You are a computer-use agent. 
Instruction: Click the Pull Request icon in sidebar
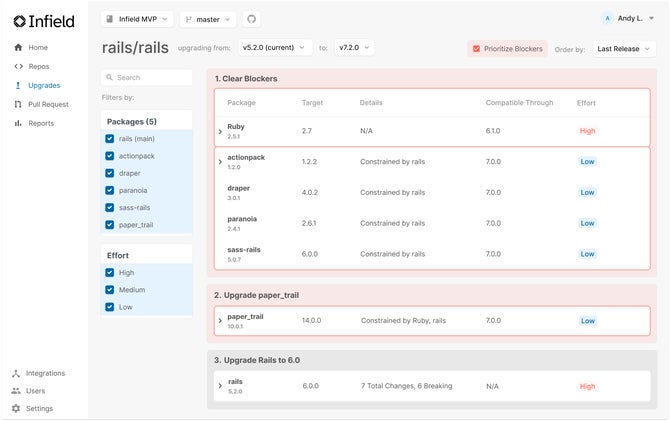[18, 104]
